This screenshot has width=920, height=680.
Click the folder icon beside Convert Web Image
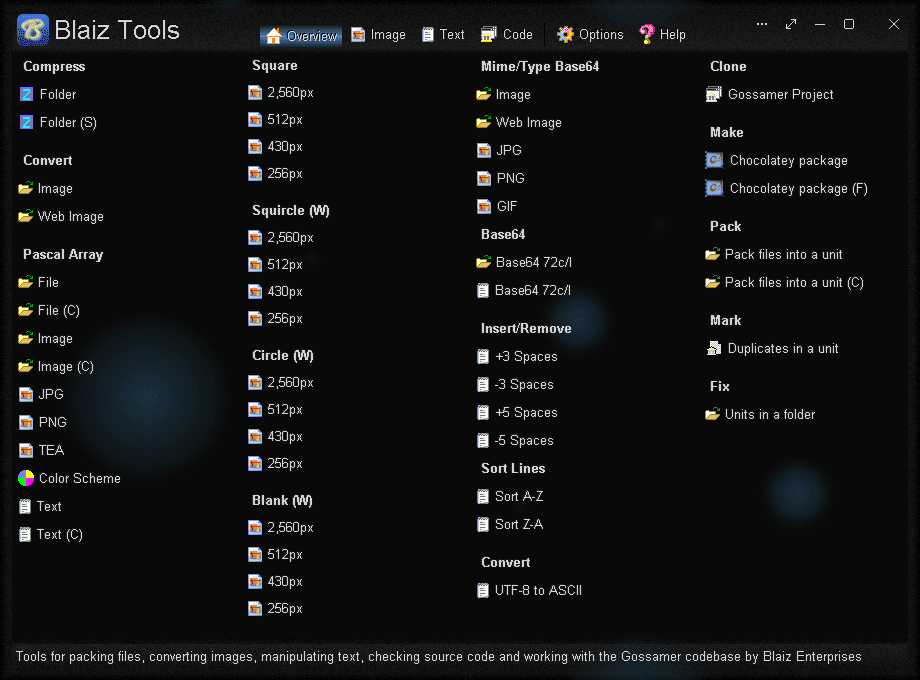(x=25, y=216)
